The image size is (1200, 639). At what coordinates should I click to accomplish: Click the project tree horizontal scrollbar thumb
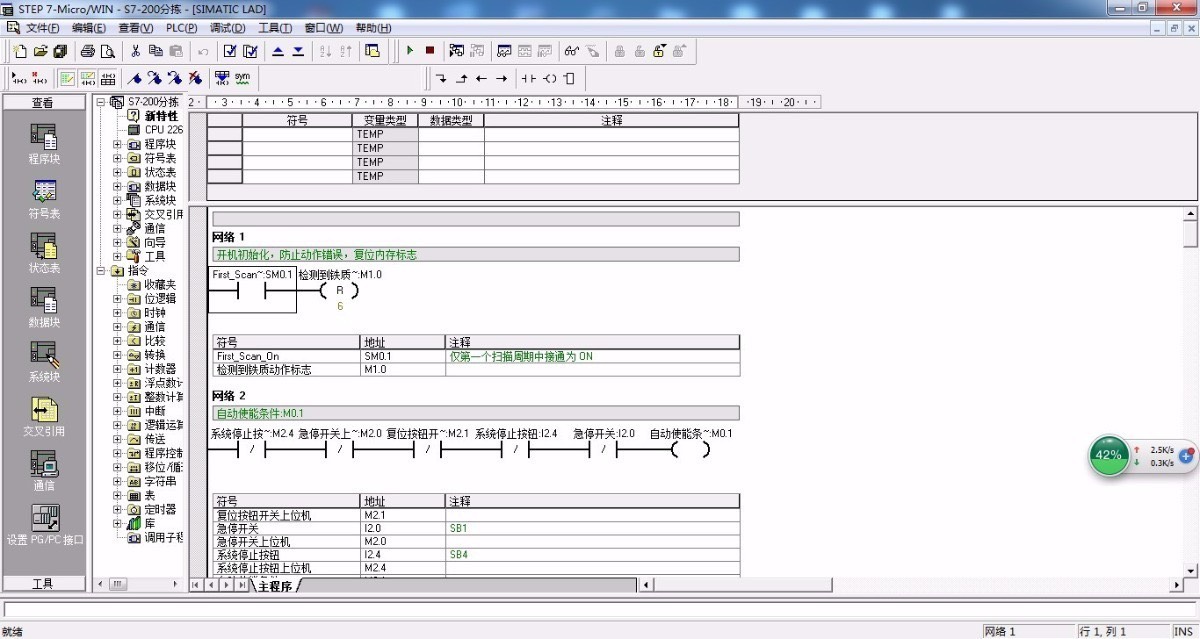(x=117, y=583)
